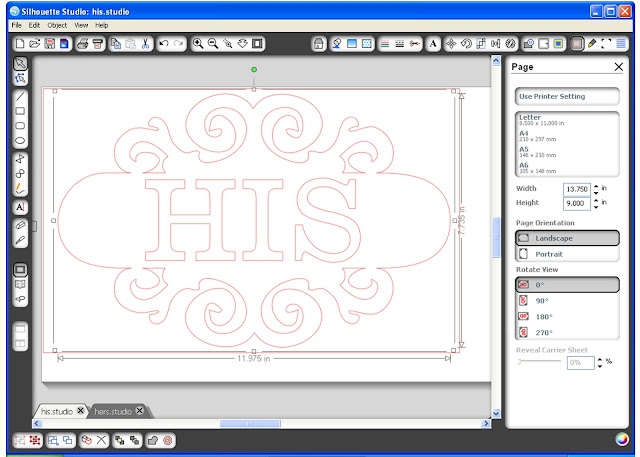The image size is (640, 457).
Task: Ungroup the selected shapes icon
Action: pos(35,440)
